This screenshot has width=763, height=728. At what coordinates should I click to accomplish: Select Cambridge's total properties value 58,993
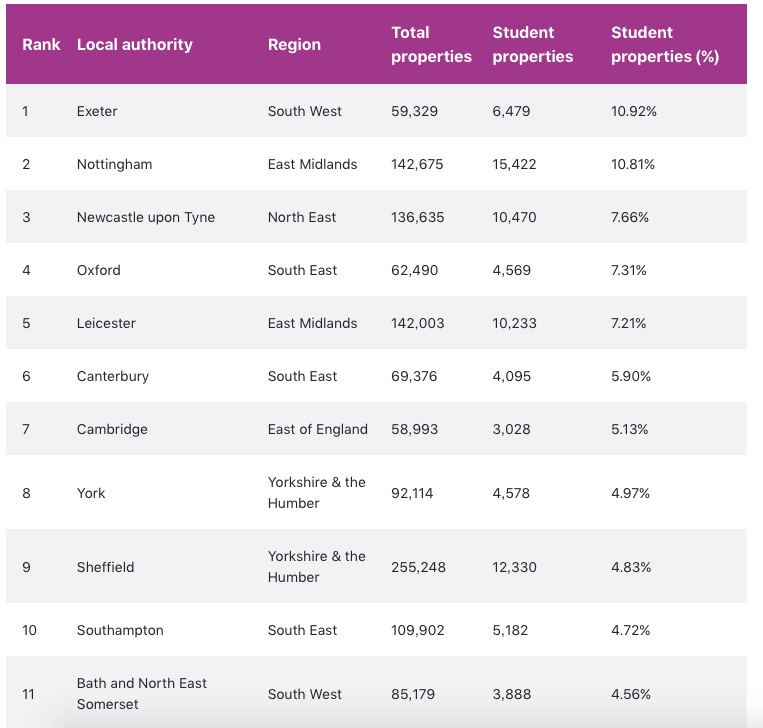pyautogui.click(x=415, y=429)
